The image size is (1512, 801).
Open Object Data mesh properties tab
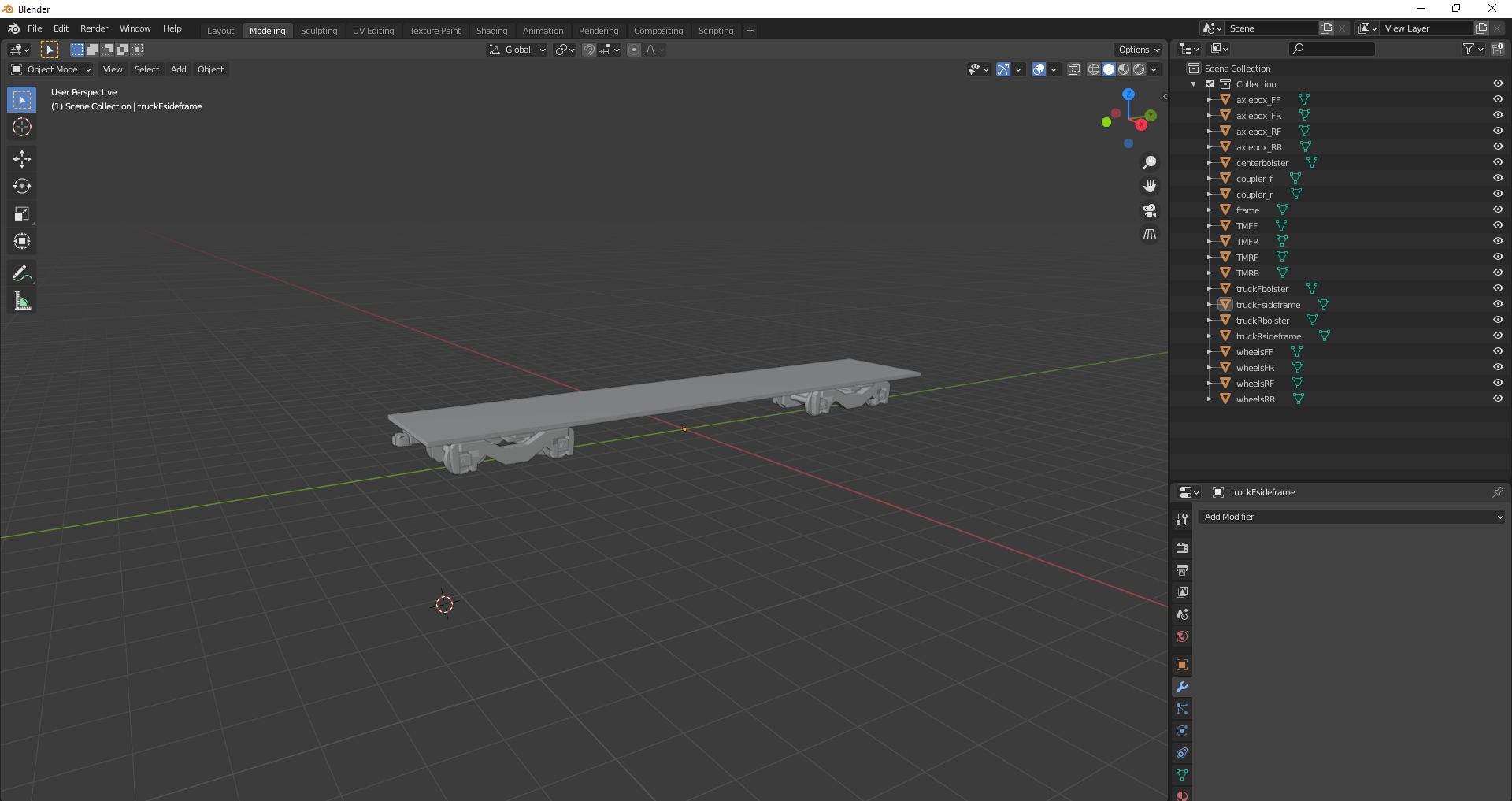1182,775
